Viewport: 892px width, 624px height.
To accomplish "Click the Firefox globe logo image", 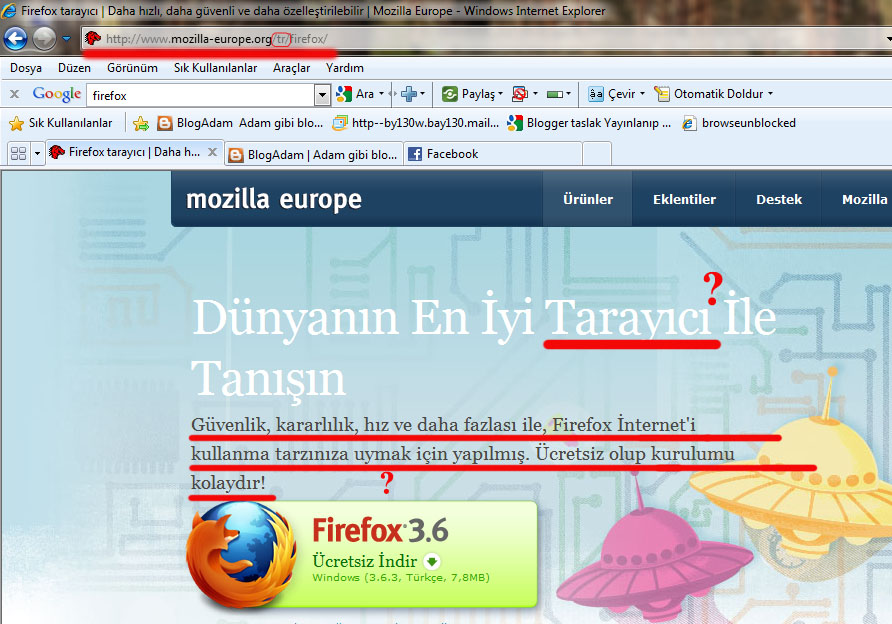I will (x=242, y=556).
